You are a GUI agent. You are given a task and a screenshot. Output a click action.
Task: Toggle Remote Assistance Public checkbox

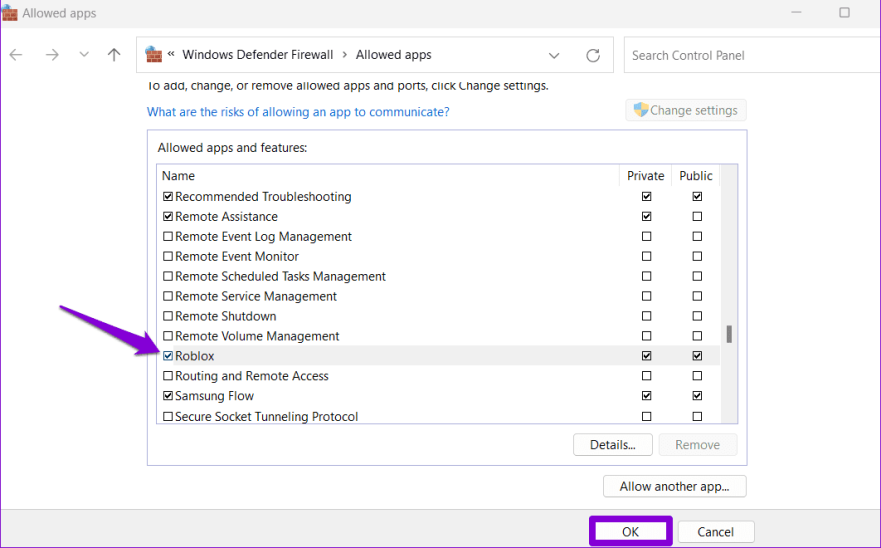click(x=697, y=216)
